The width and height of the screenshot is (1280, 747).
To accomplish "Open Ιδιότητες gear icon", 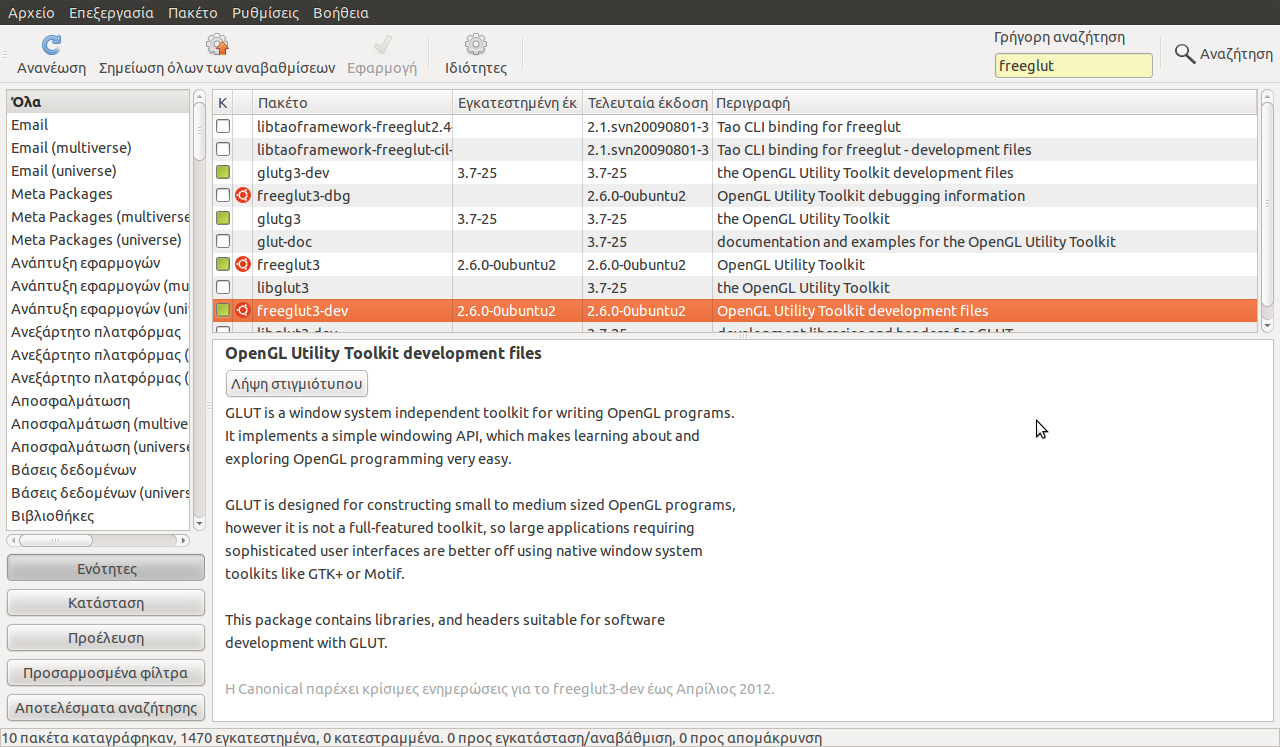I will pyautogui.click(x=476, y=45).
